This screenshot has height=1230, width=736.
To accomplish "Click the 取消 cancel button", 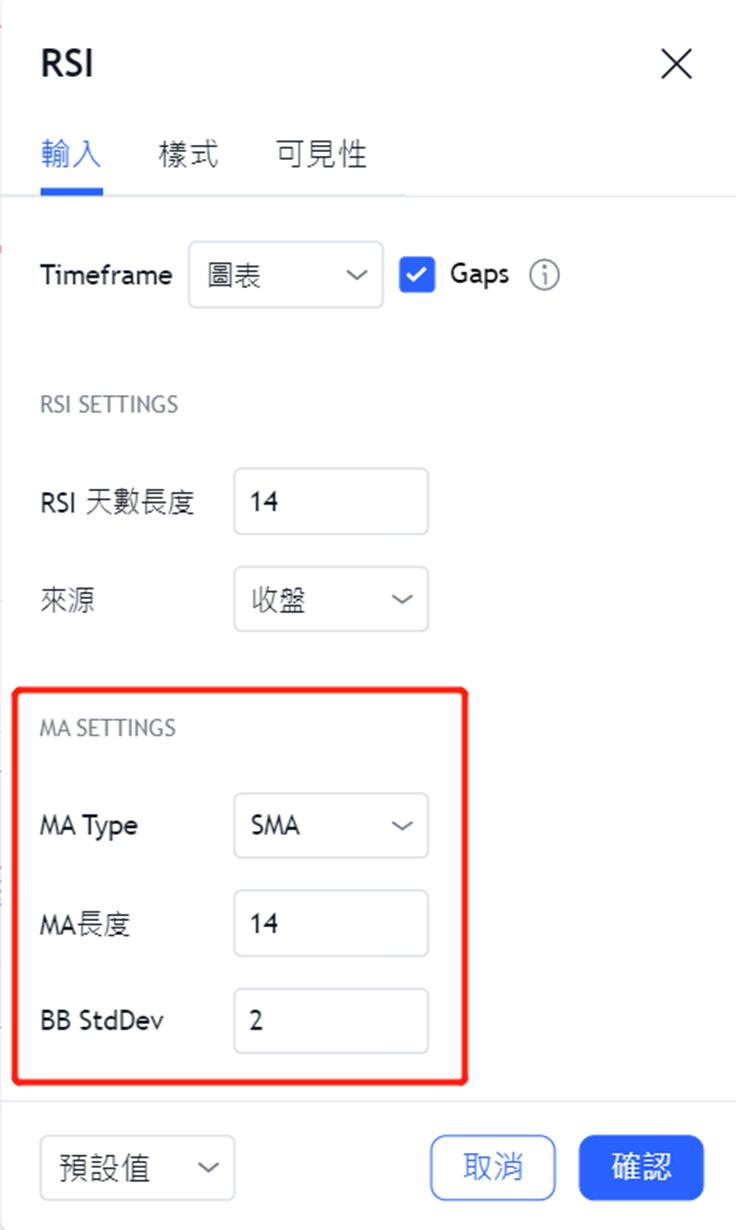I will pyautogui.click(x=493, y=1167).
